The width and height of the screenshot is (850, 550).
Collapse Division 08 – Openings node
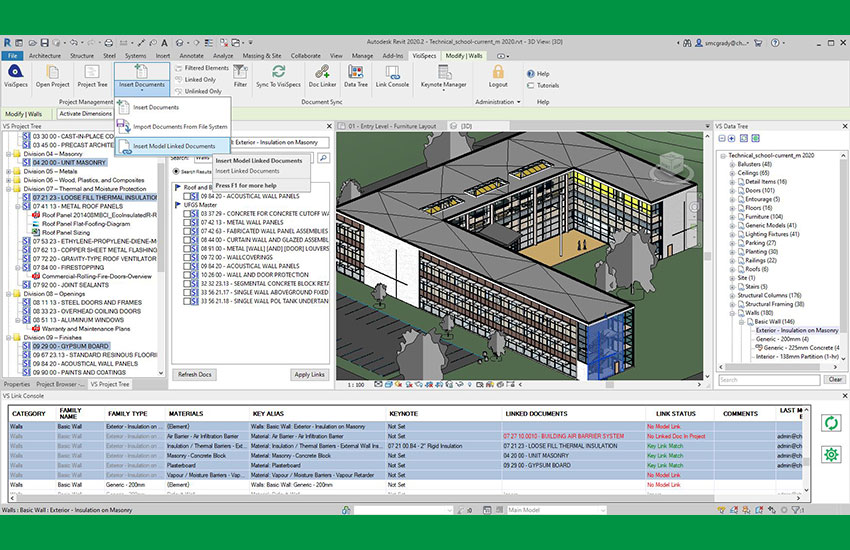pyautogui.click(x=8, y=294)
